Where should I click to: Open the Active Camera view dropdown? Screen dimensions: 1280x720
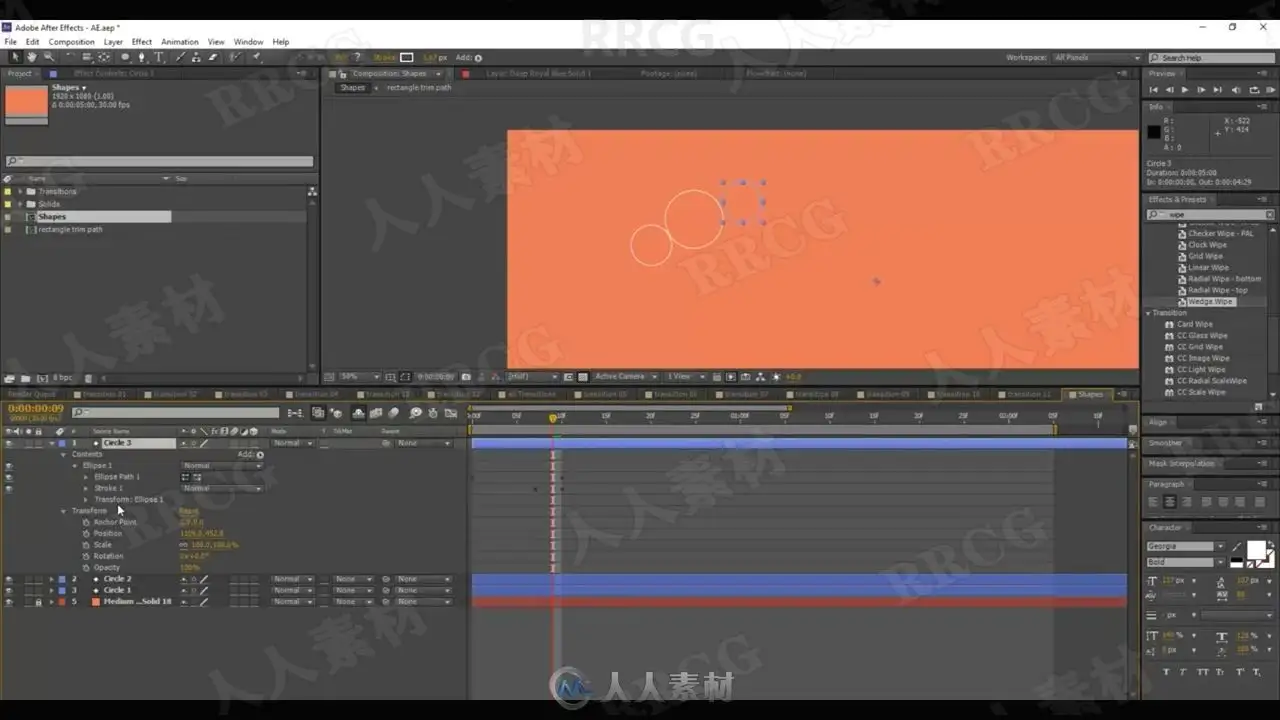(x=625, y=377)
